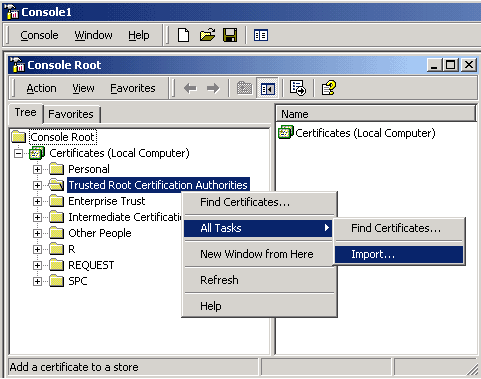The width and height of the screenshot is (481, 379).
Task: Open a console file with folder icon
Action: pos(207,35)
